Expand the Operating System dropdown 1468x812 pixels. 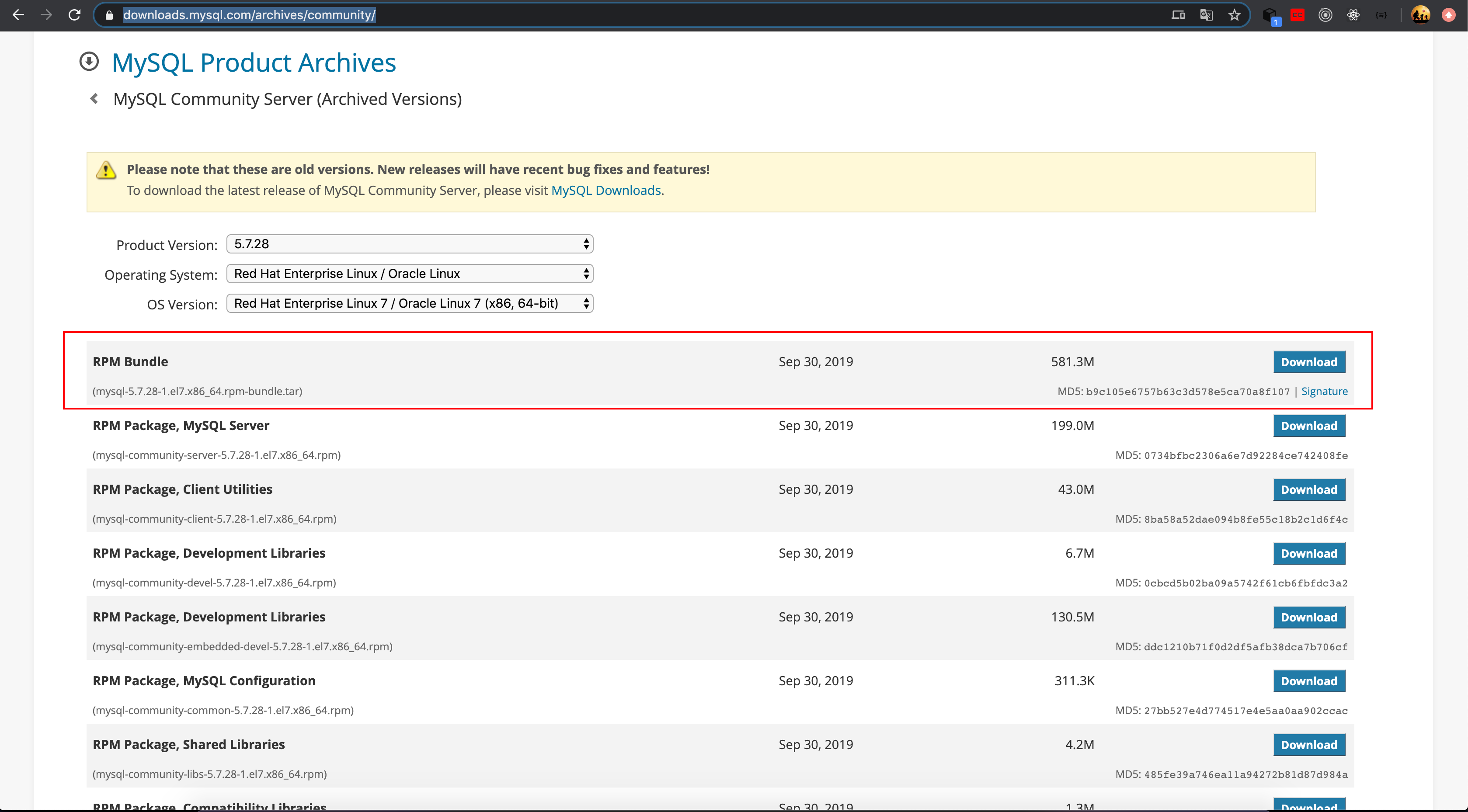click(x=410, y=274)
